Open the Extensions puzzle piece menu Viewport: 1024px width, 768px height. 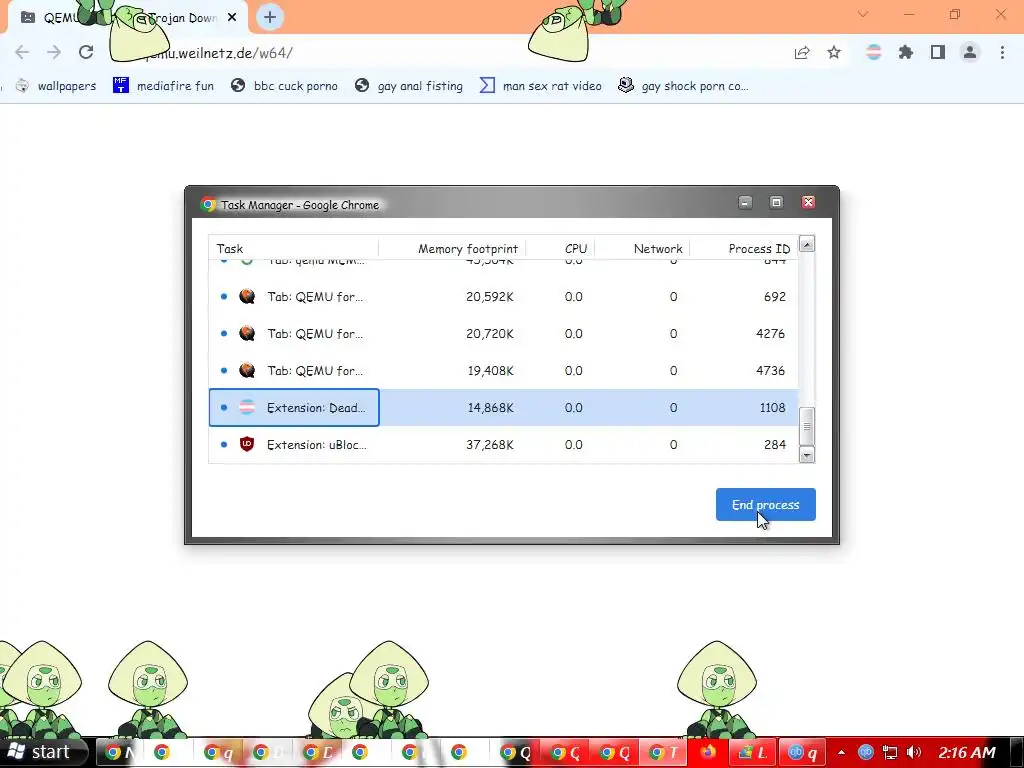click(906, 52)
